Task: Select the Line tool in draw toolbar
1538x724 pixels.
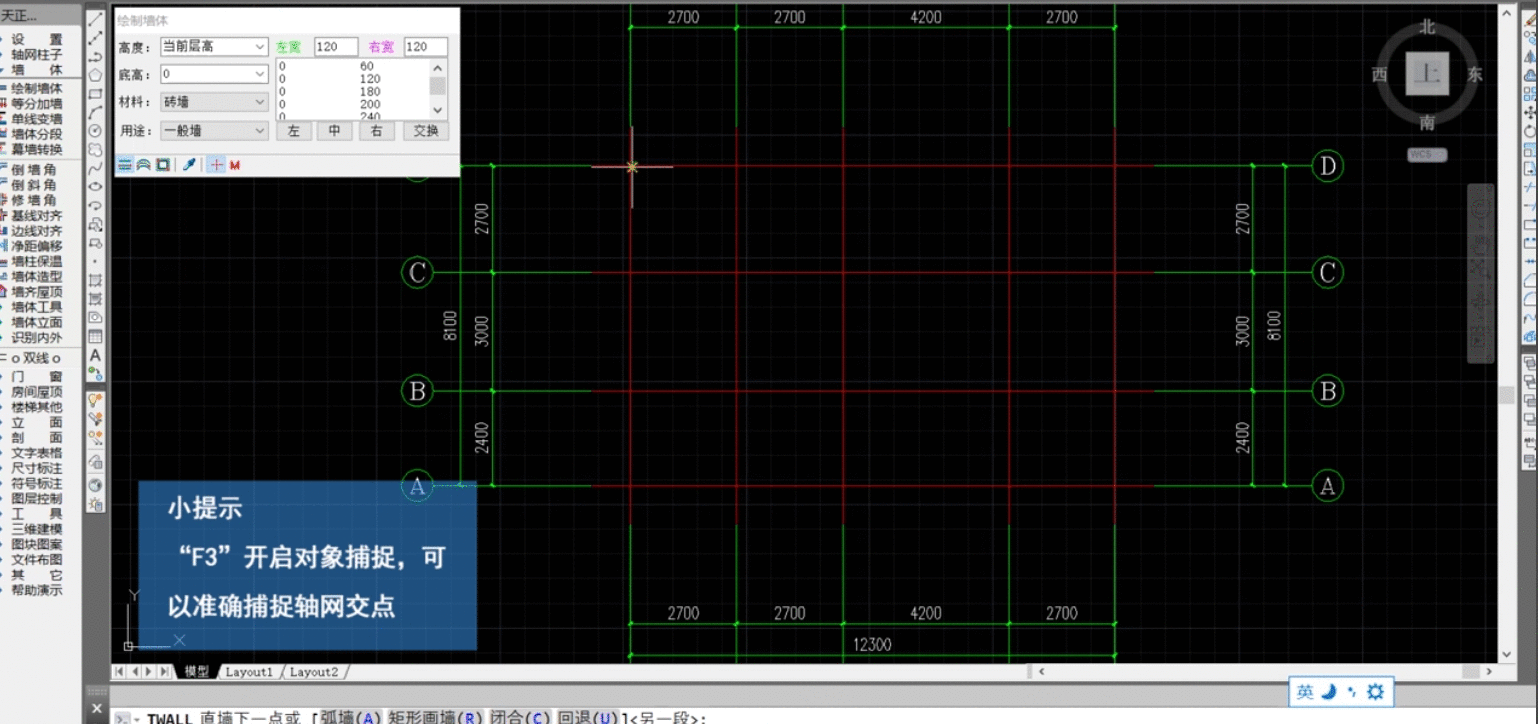Action: (x=96, y=19)
